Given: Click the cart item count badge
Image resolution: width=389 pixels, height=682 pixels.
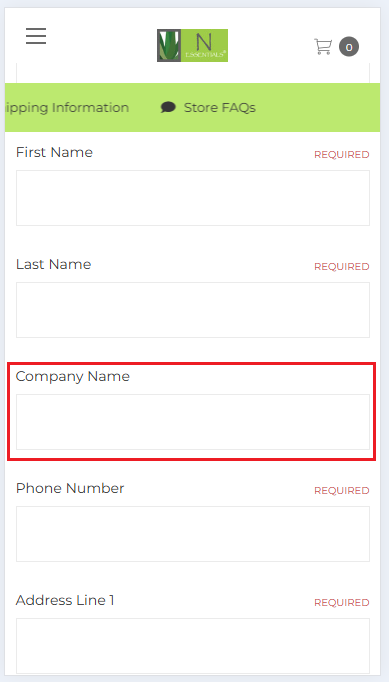Looking at the screenshot, I should [349, 47].
